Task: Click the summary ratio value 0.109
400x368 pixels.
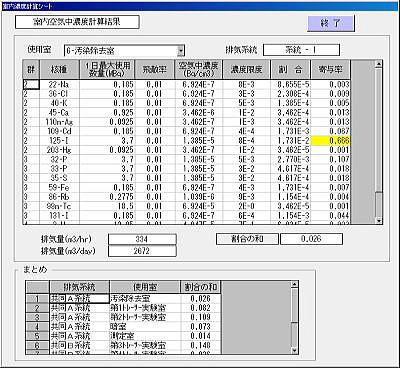Action: (x=201, y=317)
